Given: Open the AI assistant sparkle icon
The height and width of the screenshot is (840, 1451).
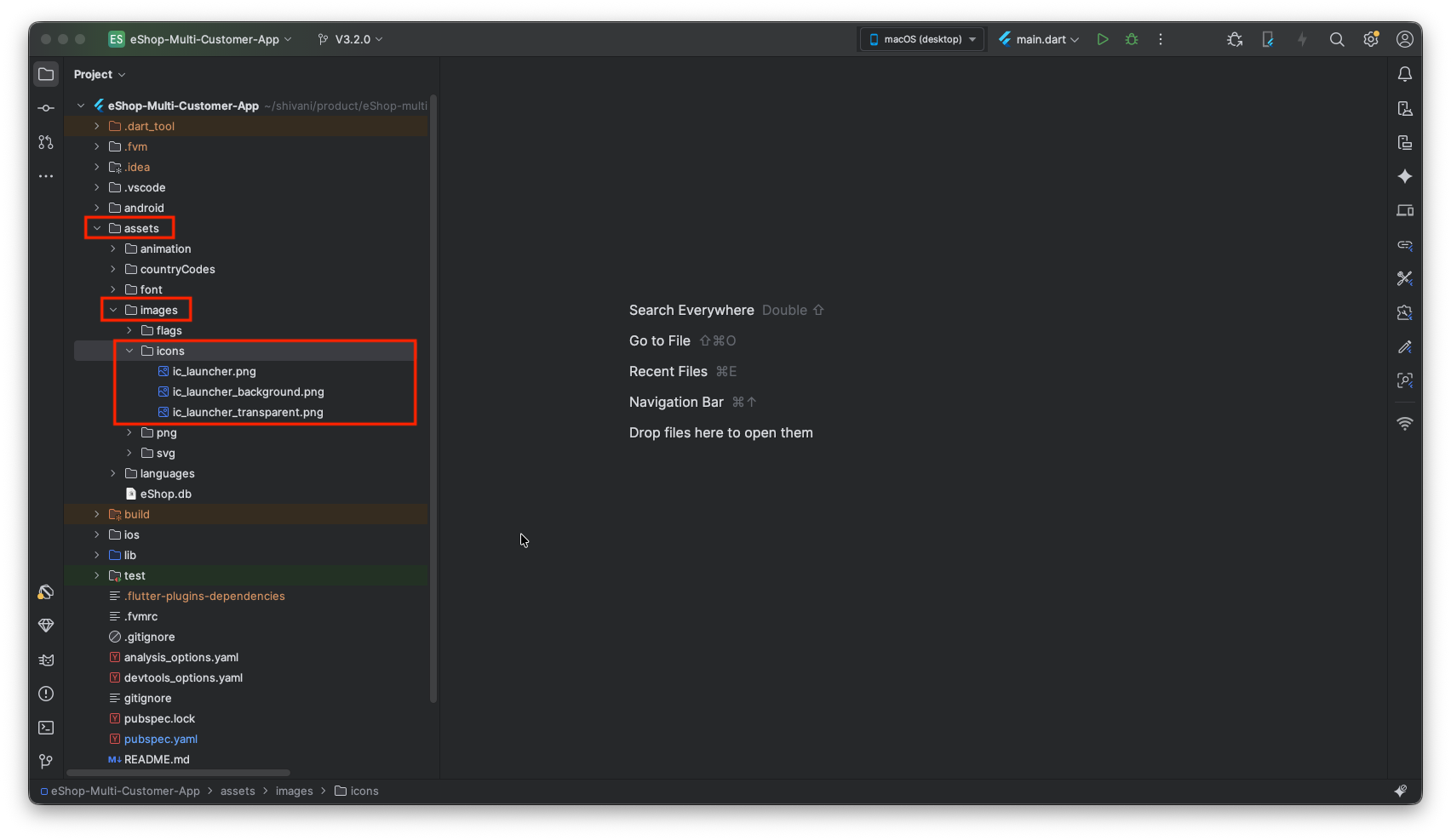Looking at the screenshot, I should [1405, 176].
